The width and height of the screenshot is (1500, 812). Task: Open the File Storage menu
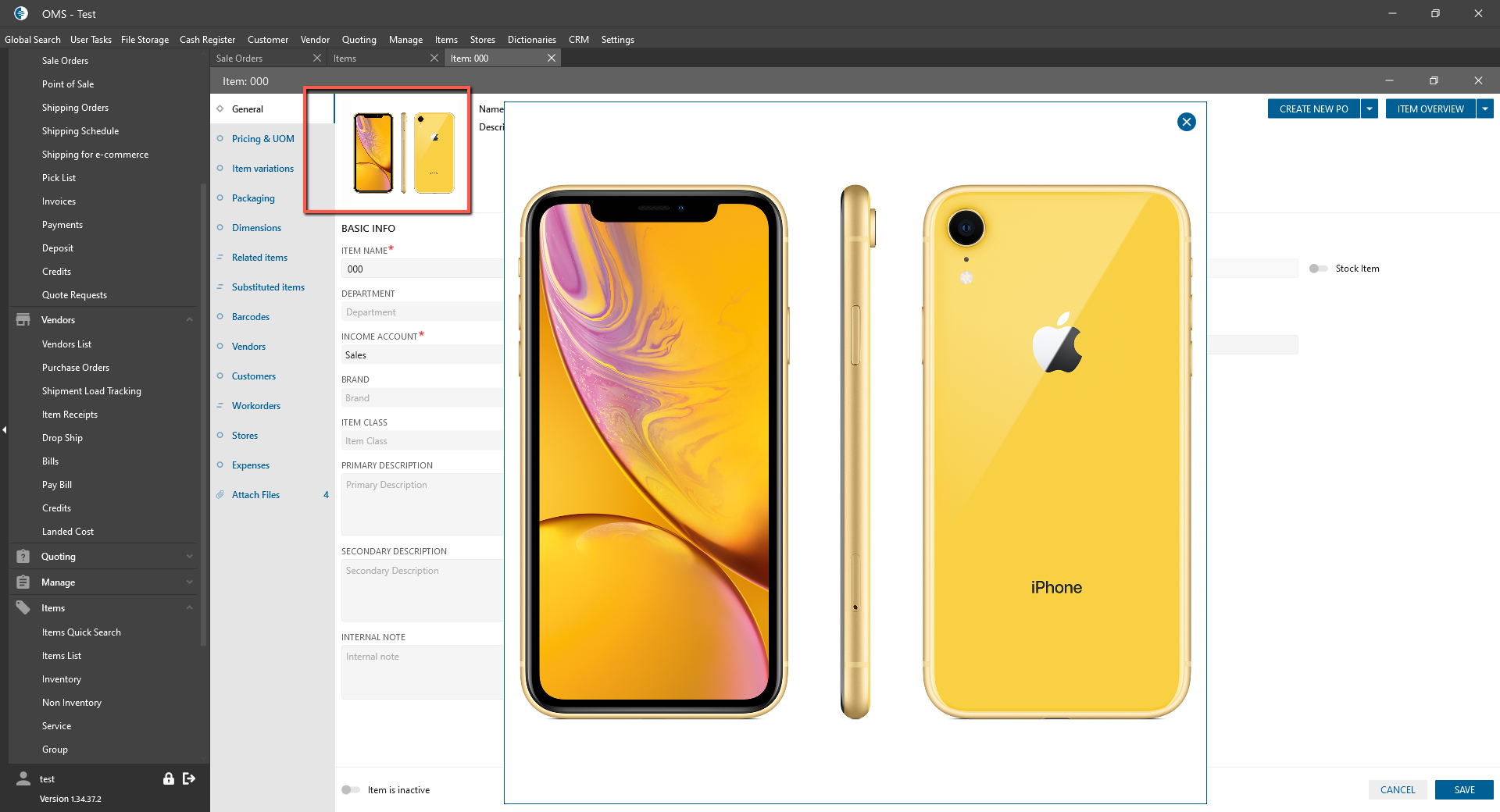tap(145, 39)
